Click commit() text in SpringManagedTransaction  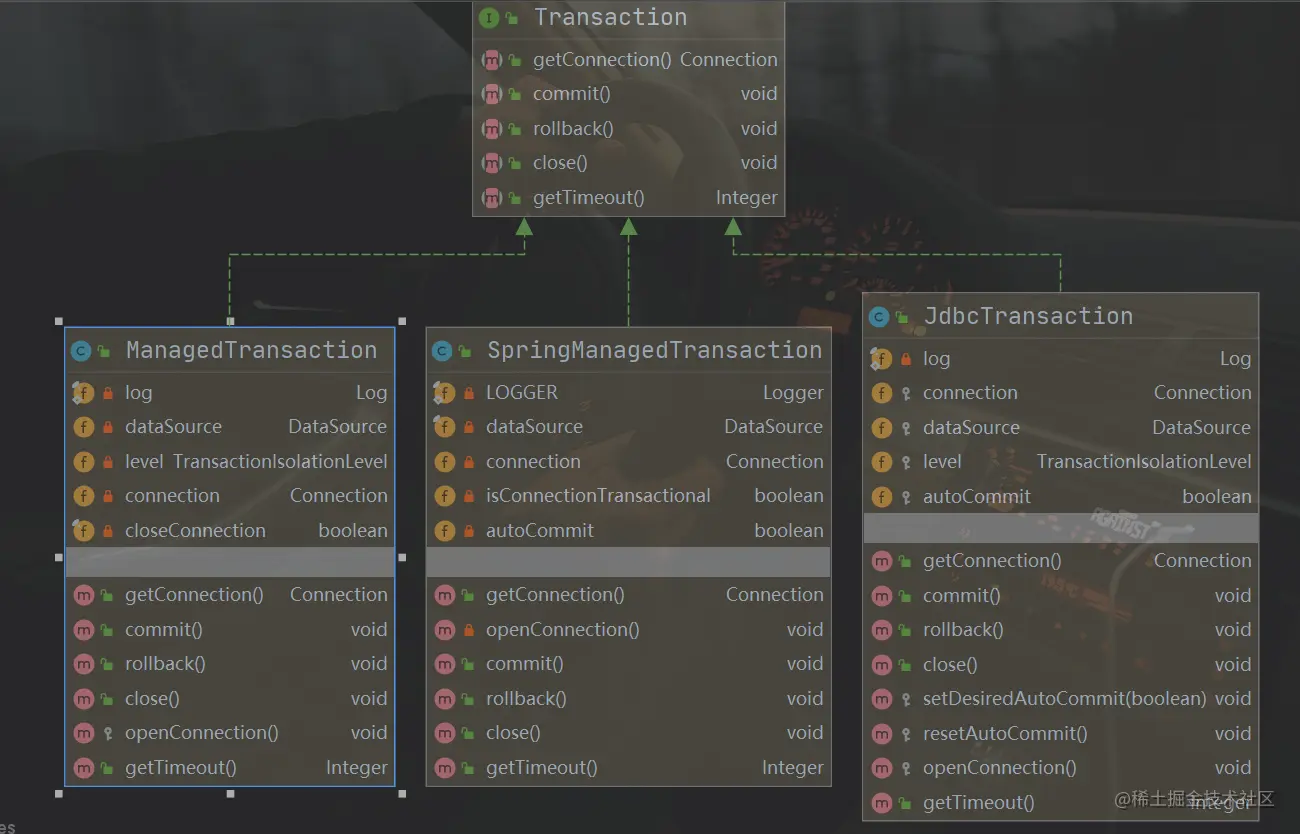524,664
